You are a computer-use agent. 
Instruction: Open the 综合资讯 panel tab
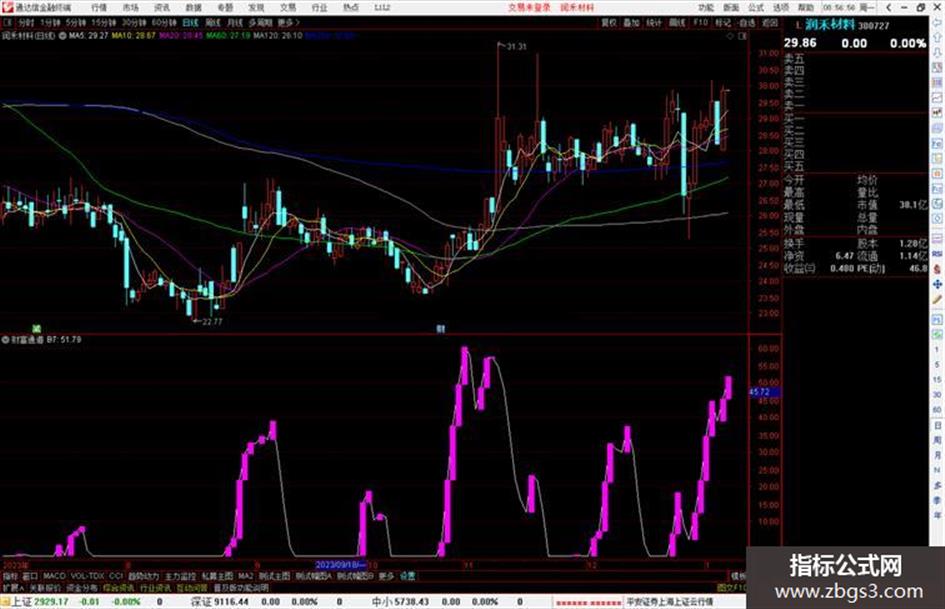click(119, 587)
